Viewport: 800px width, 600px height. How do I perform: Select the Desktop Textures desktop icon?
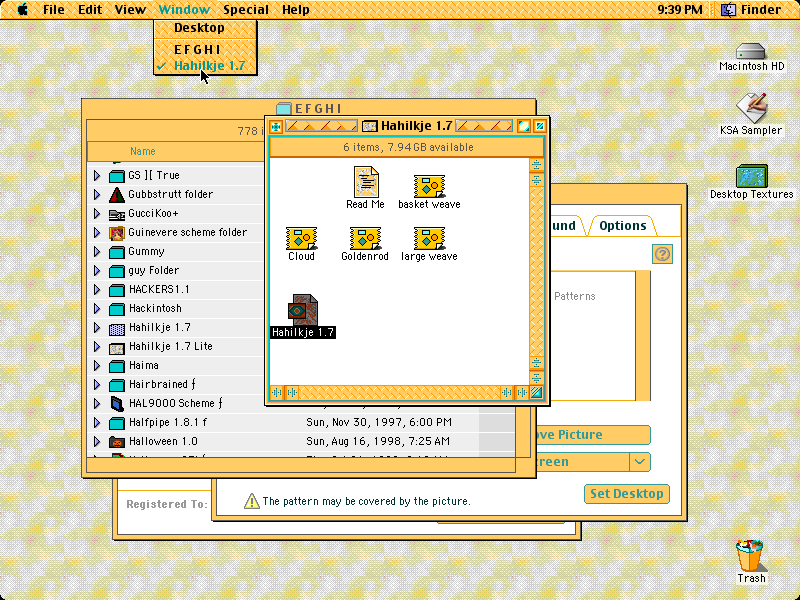pyautogui.click(x=752, y=176)
